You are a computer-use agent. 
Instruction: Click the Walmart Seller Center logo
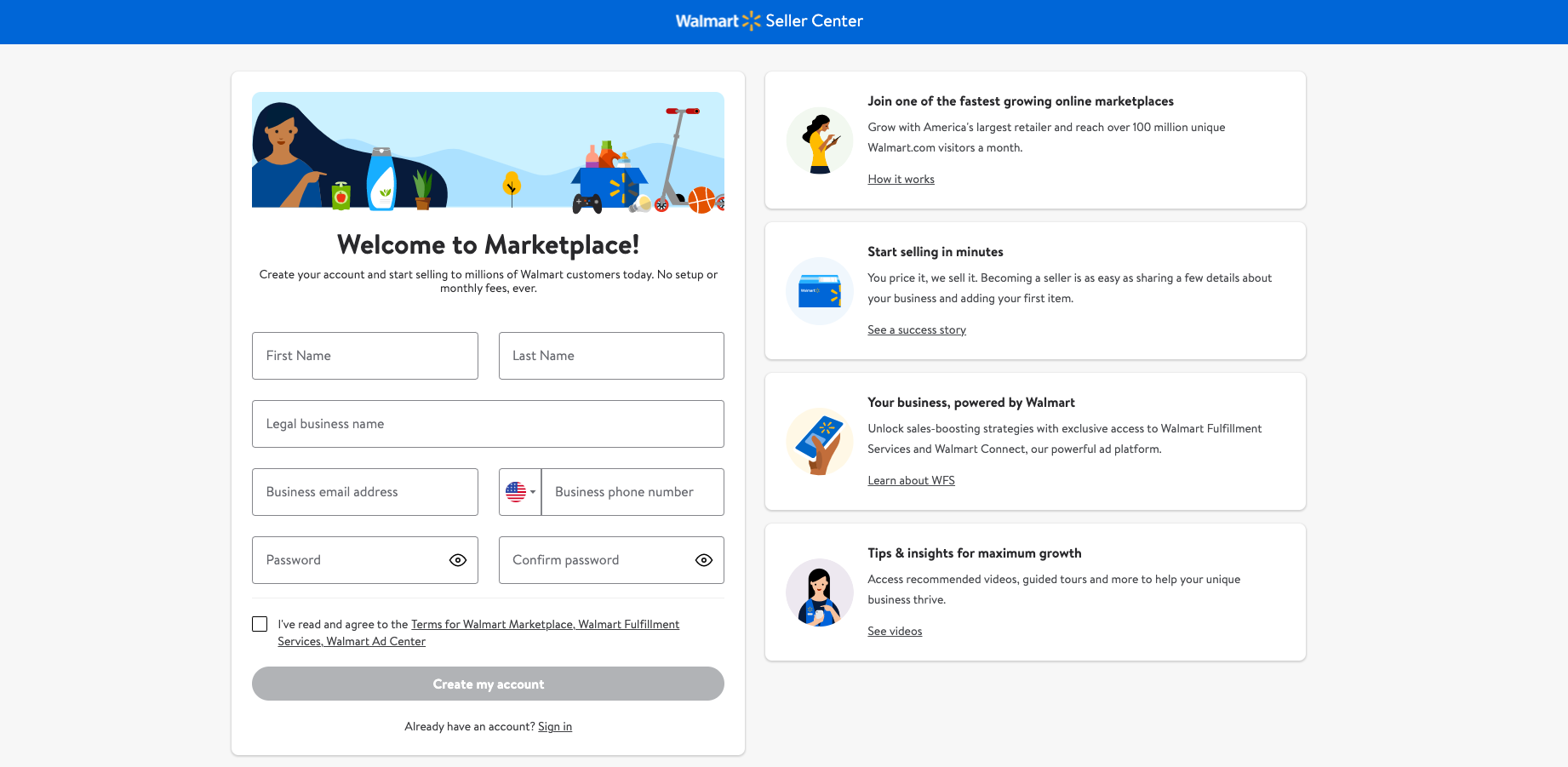770,21
